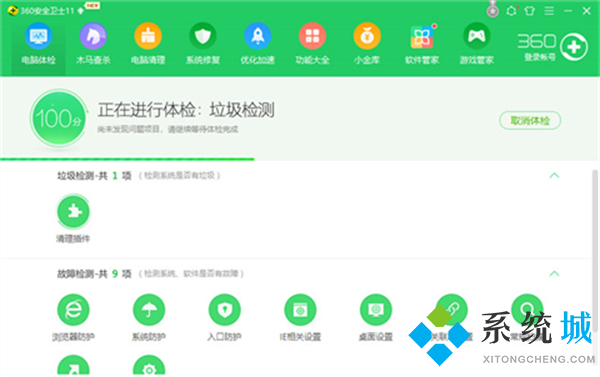This screenshot has height=377, width=600.
Task: Minimize the 360 window
Action: (568, 11)
